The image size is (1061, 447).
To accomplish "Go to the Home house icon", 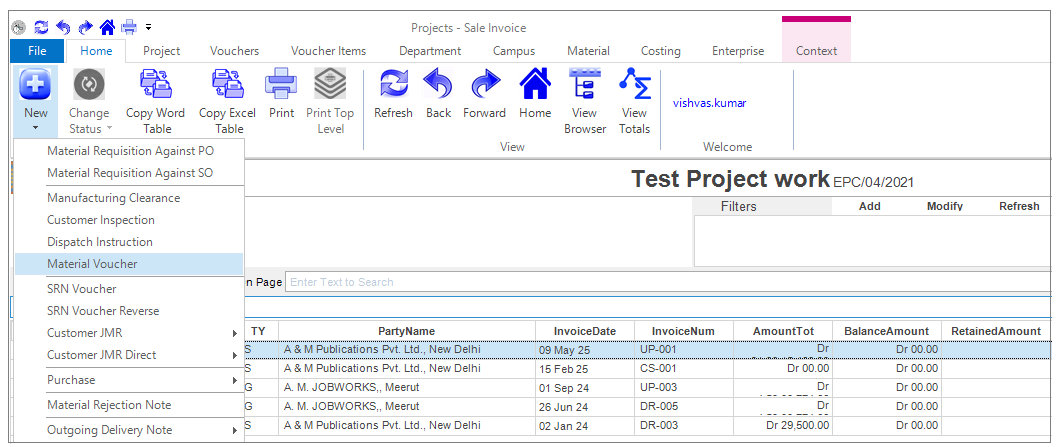I will pyautogui.click(x=535, y=86).
